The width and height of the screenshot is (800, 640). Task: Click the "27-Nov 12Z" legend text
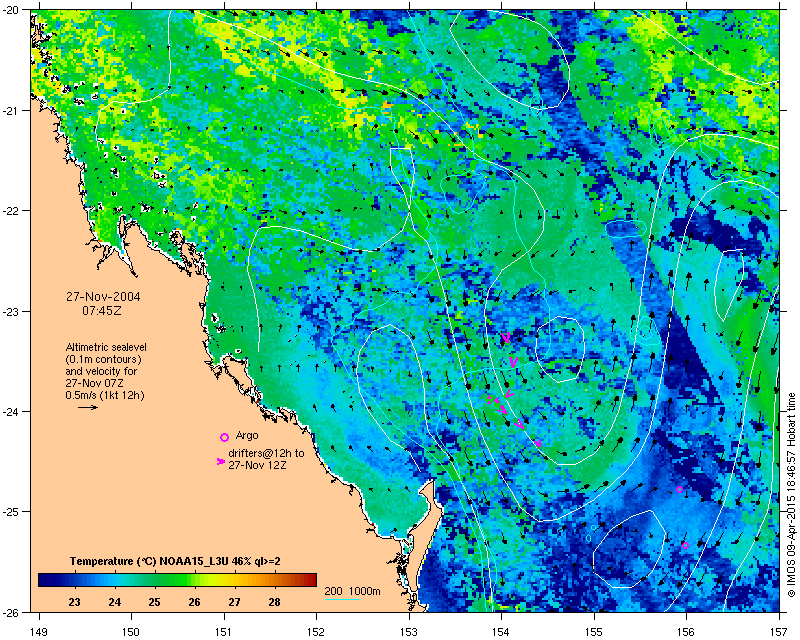[x=257, y=465]
